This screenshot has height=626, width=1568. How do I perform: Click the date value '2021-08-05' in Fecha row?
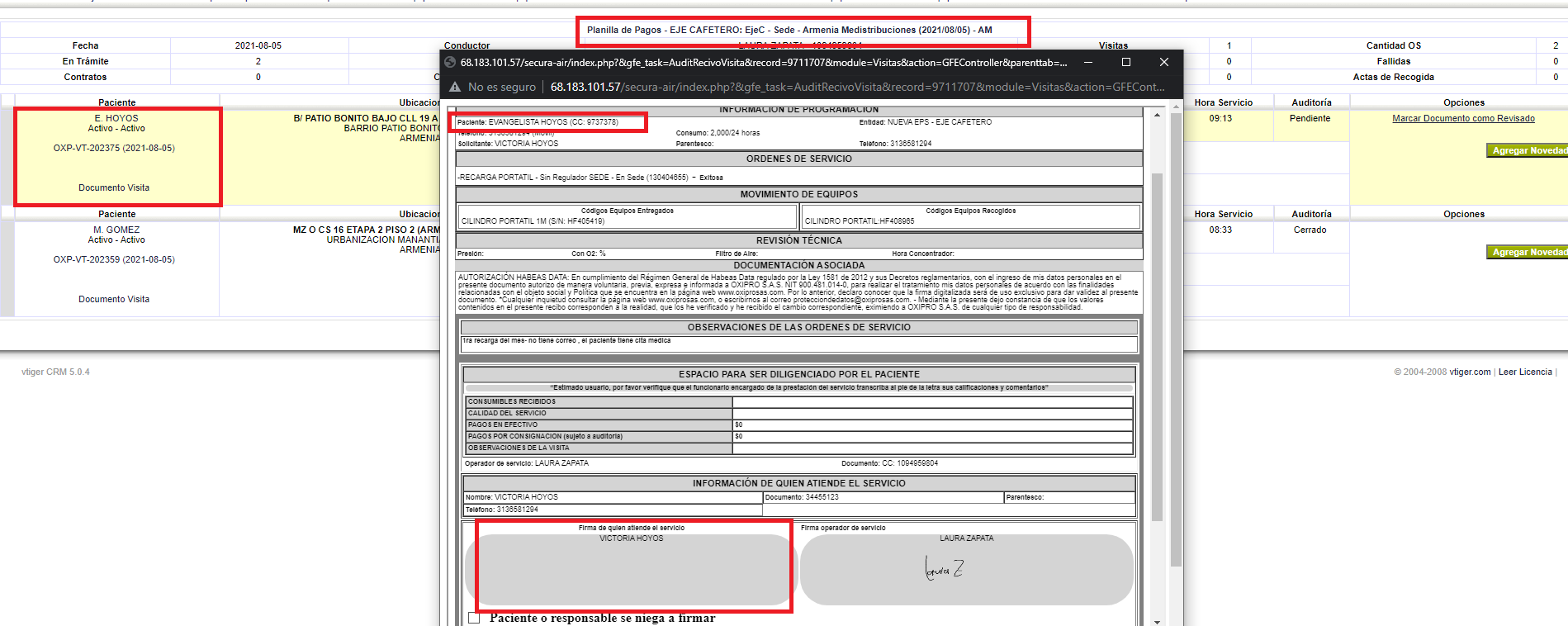(258, 45)
